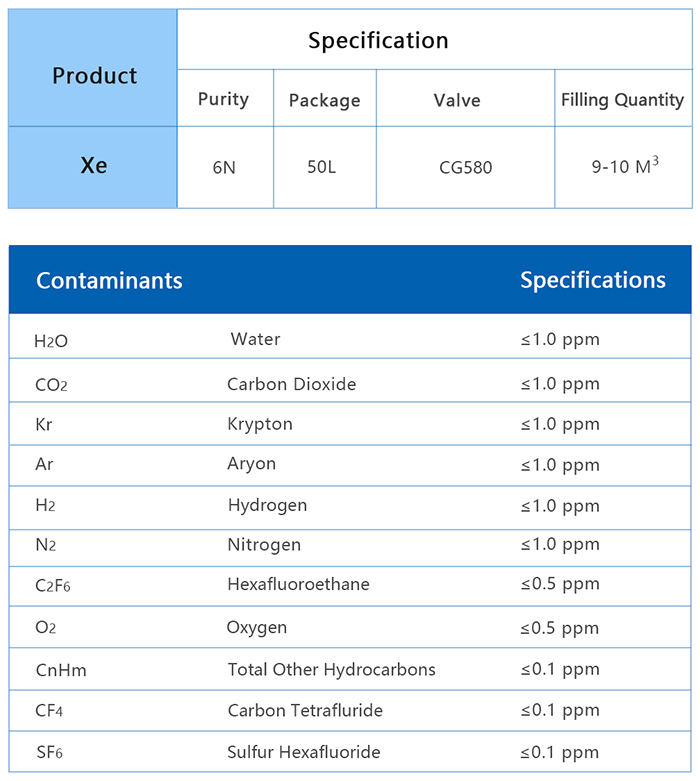Click the Contaminants header label
The height and width of the screenshot is (781, 700).
pyautogui.click(x=109, y=280)
